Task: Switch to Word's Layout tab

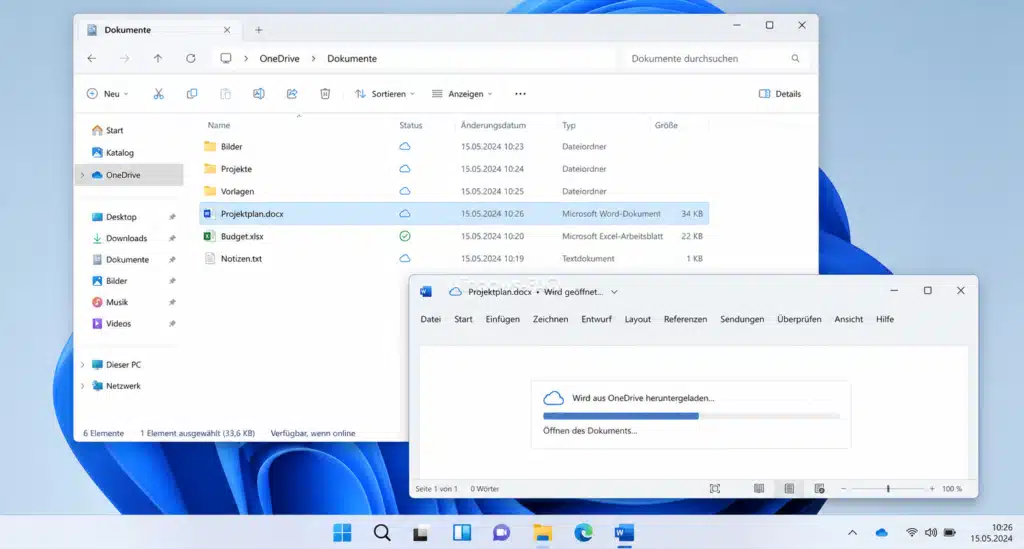Action: [x=637, y=319]
